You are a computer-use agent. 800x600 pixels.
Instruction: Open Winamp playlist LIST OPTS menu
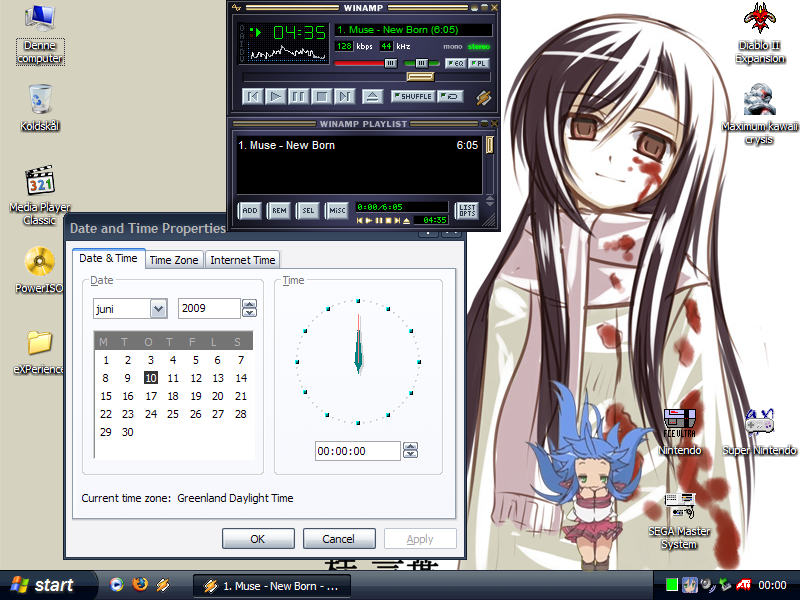tap(467, 210)
